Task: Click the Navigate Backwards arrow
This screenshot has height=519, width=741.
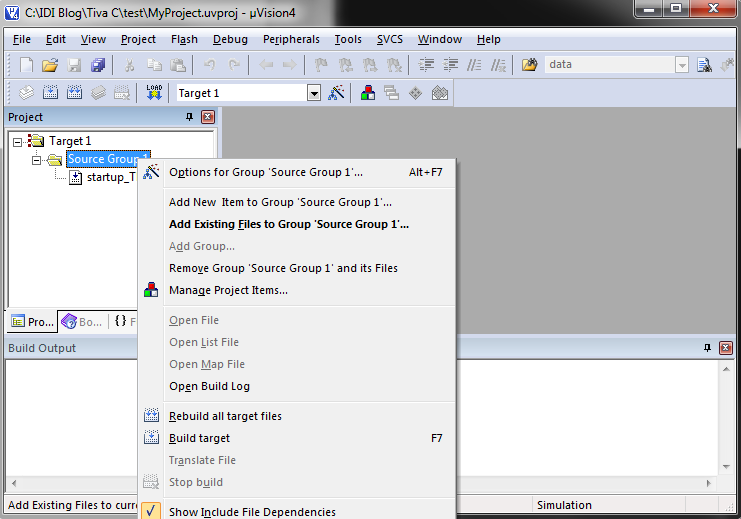Action: pos(266,64)
